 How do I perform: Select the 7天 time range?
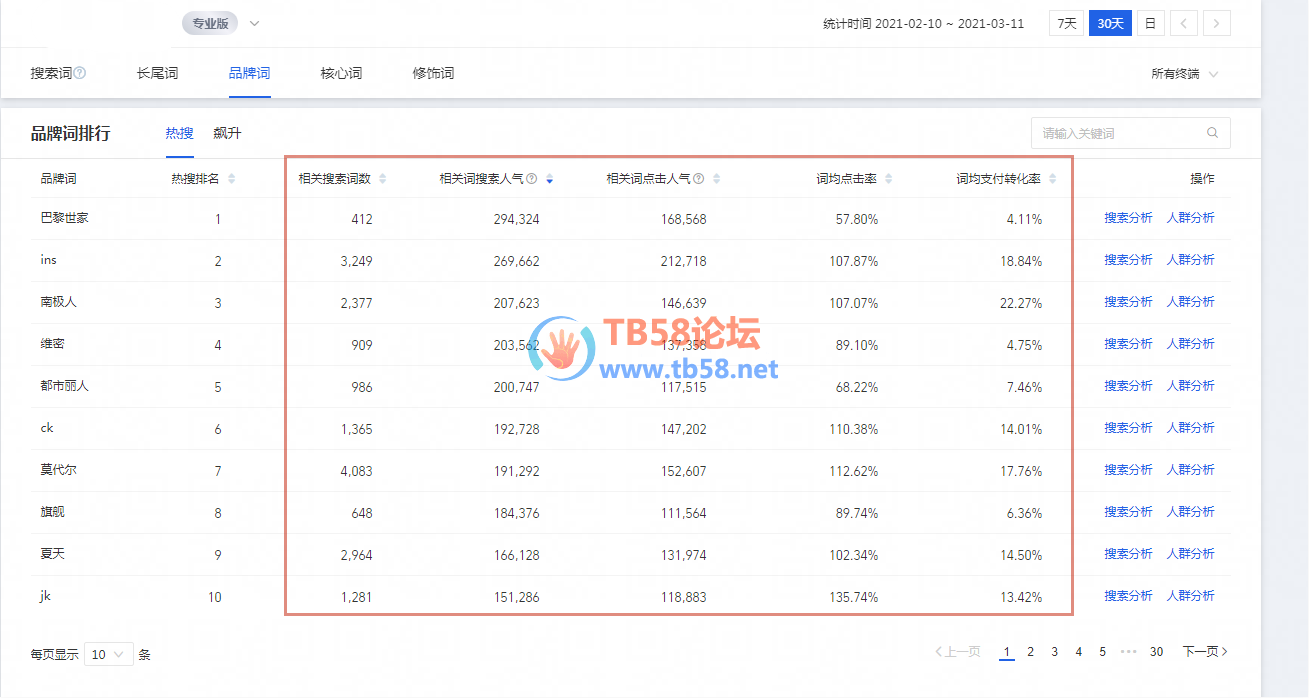tap(1067, 23)
